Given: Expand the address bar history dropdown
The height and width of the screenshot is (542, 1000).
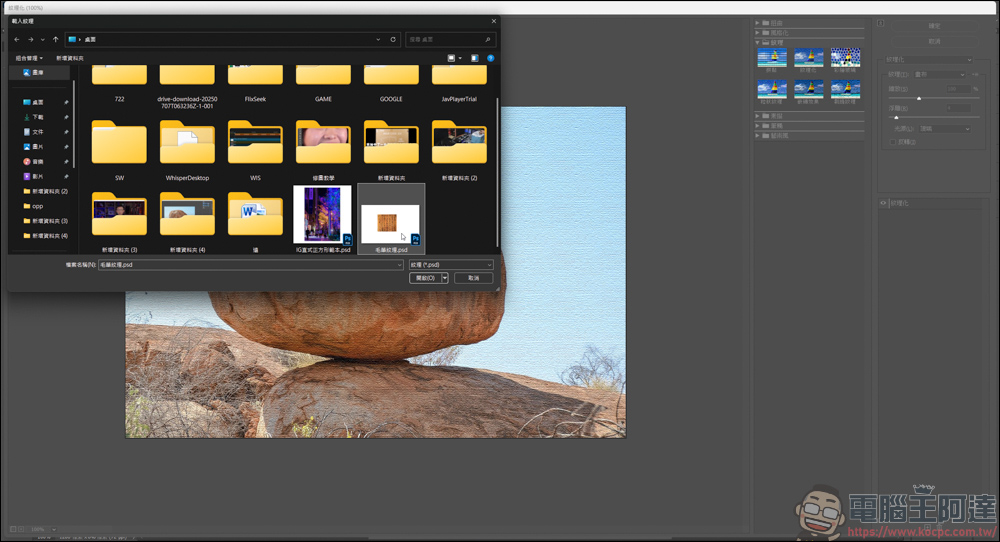Looking at the screenshot, I should [x=378, y=40].
